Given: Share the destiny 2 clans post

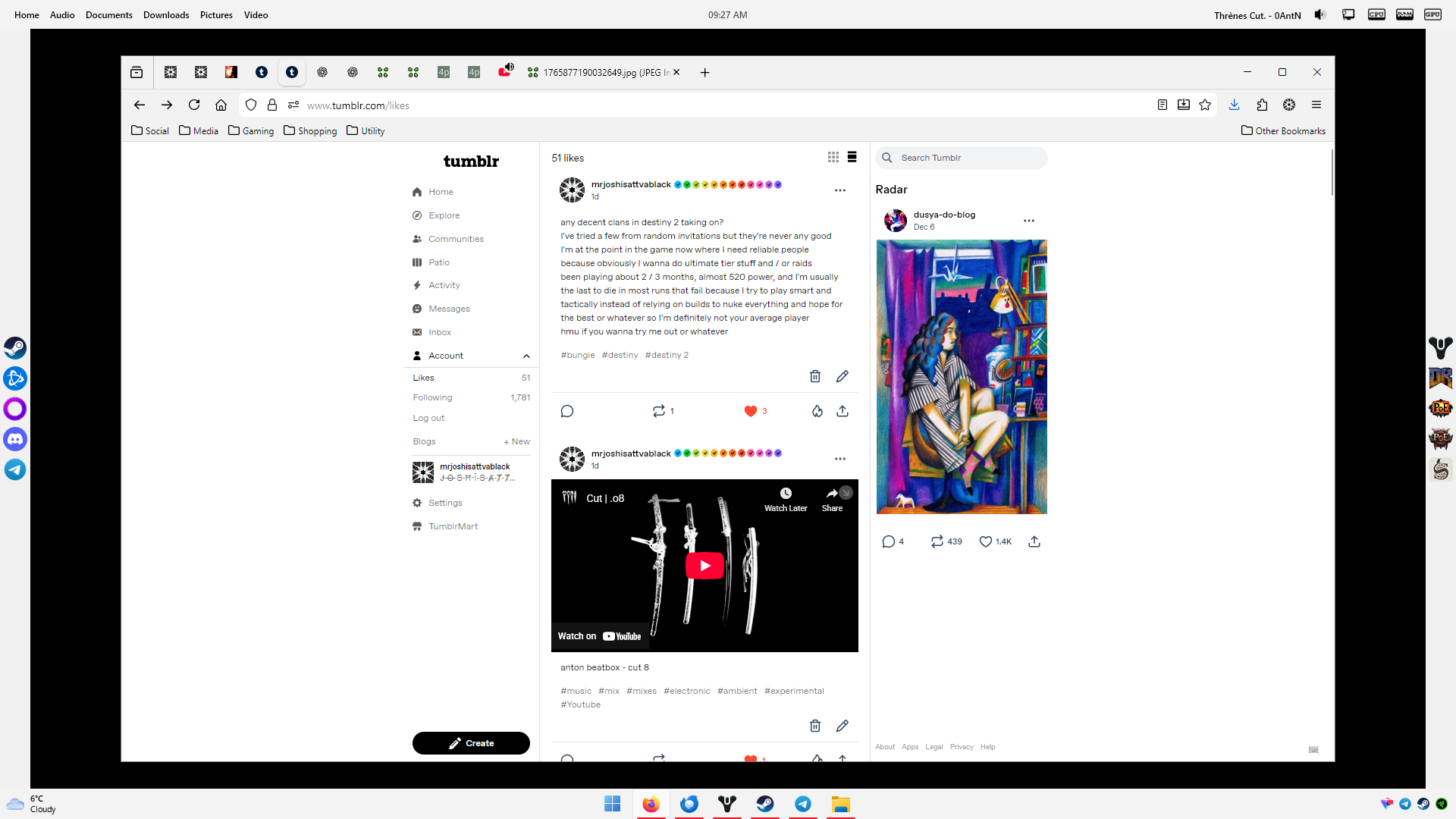Looking at the screenshot, I should [843, 411].
